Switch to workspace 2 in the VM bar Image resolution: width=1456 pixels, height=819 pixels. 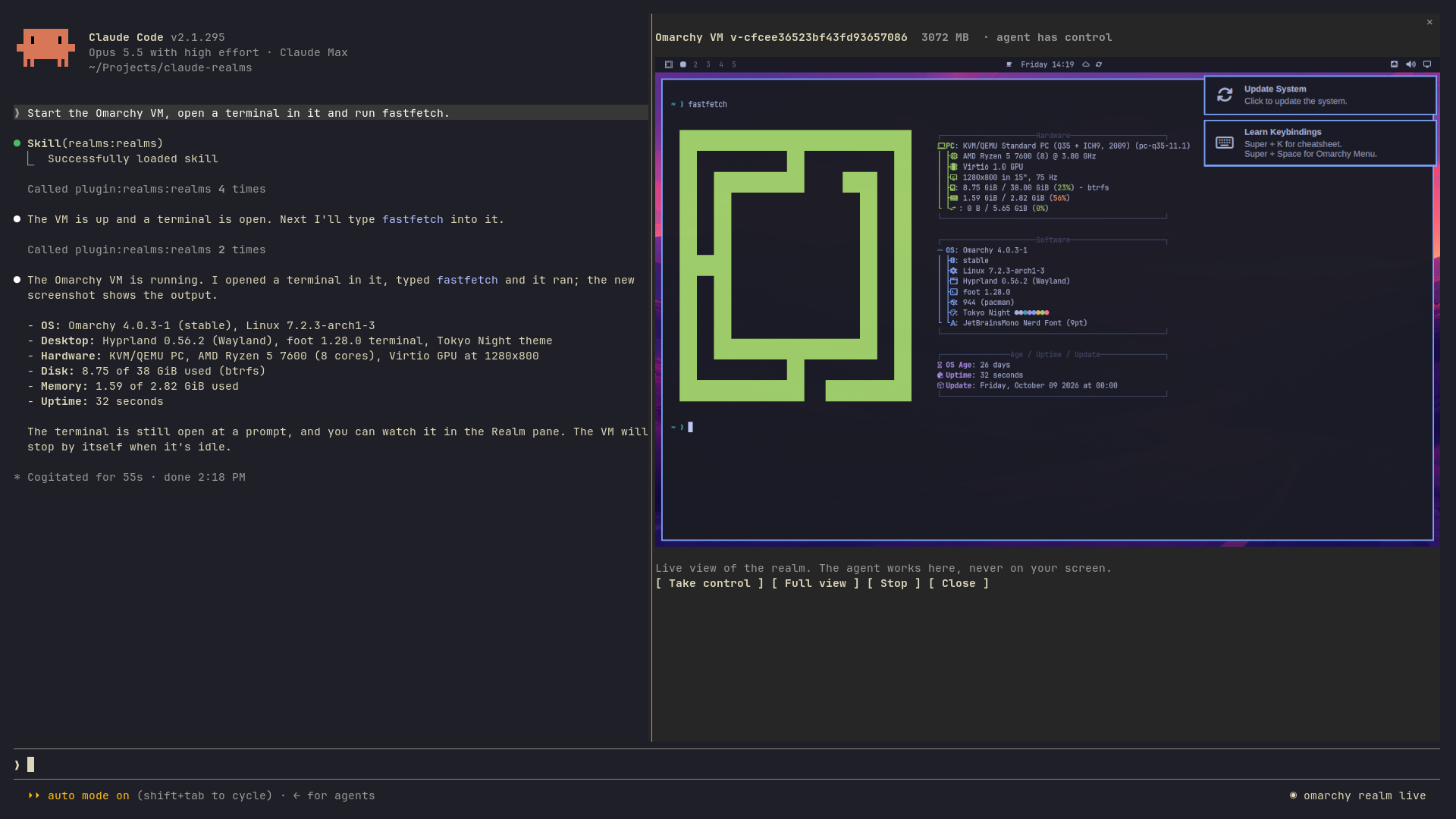pyautogui.click(x=695, y=64)
